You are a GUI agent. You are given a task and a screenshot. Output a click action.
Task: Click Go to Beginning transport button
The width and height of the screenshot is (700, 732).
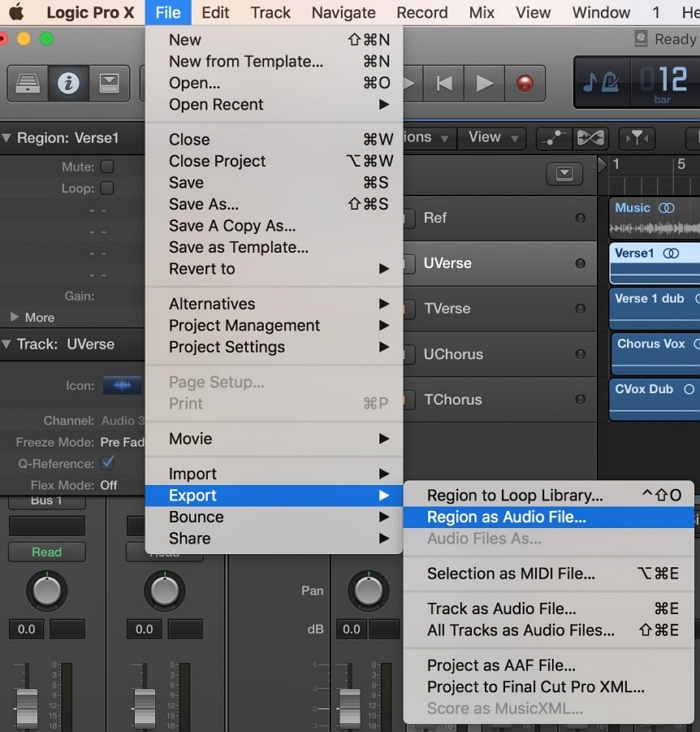(444, 84)
